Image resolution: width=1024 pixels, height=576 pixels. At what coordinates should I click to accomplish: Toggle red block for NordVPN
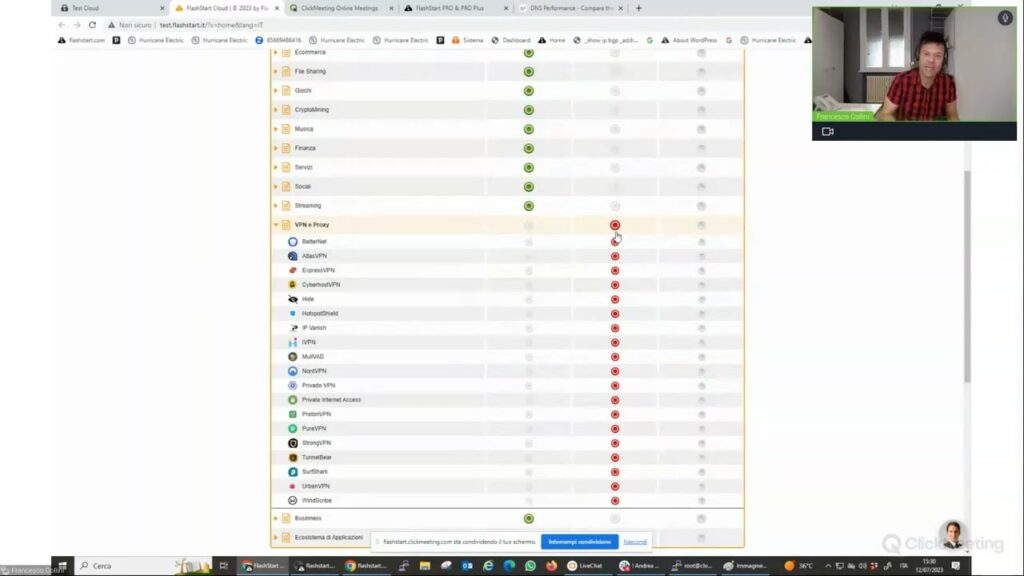click(615, 371)
